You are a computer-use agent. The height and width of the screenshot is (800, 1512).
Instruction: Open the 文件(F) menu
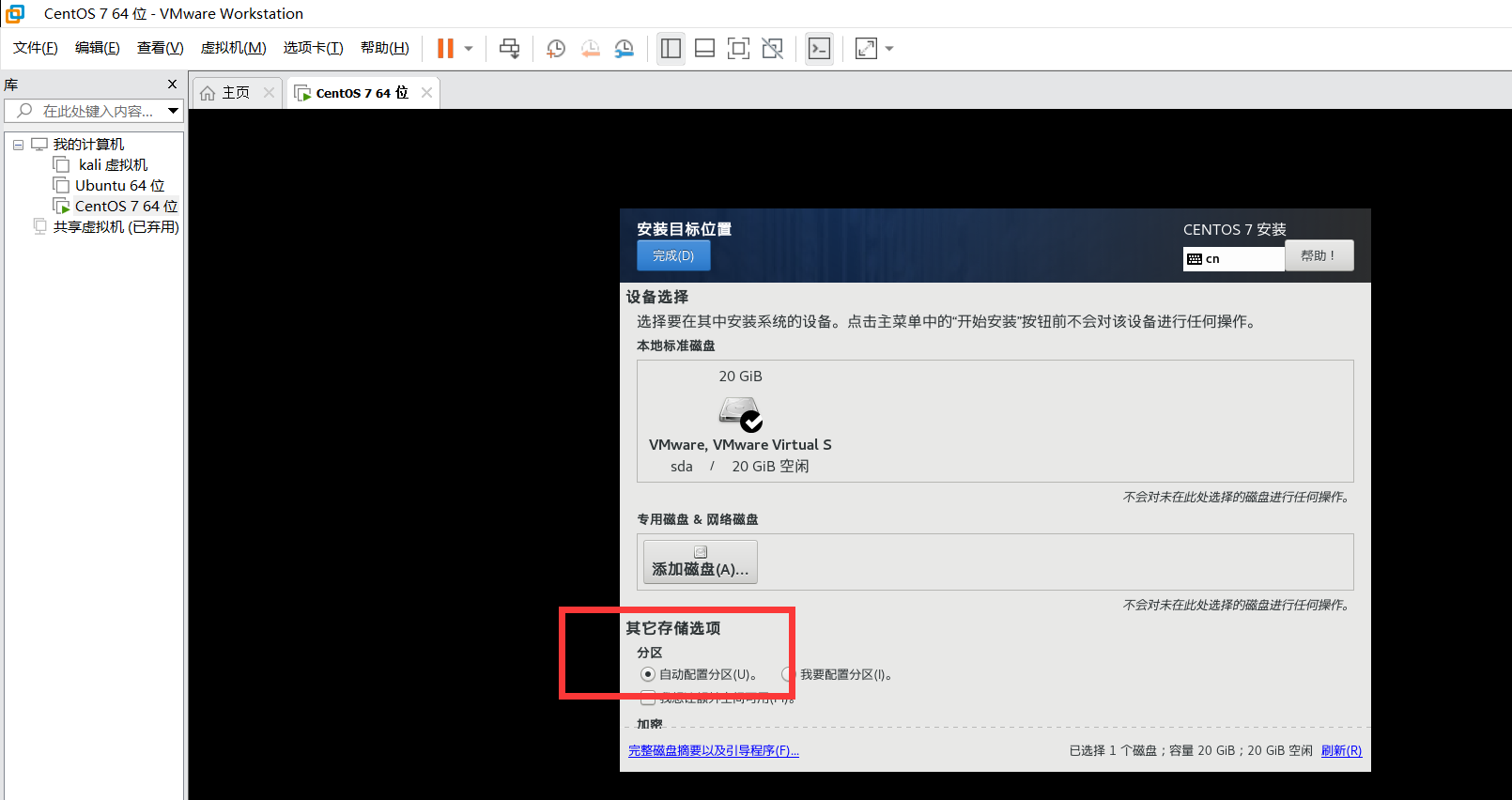(x=36, y=48)
